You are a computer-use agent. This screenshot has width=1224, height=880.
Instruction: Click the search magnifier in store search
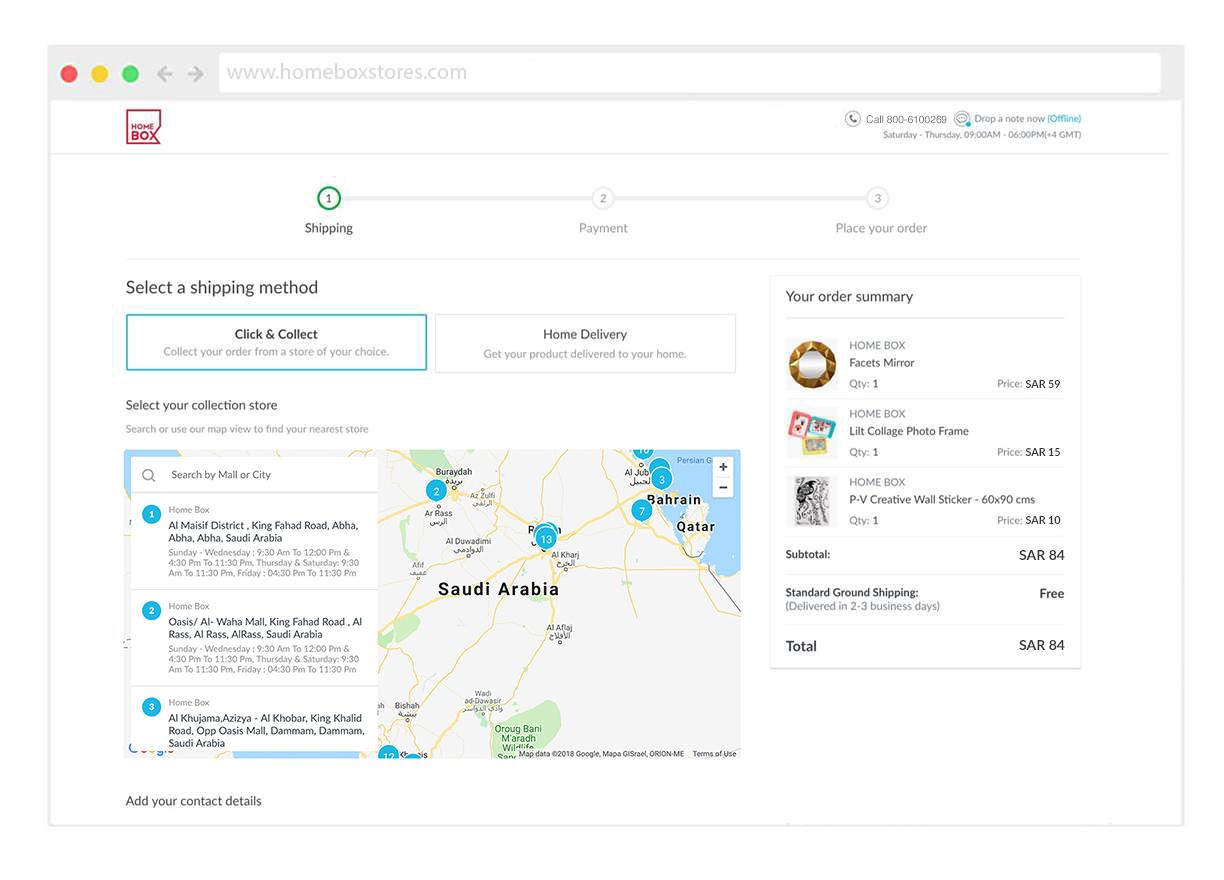[x=149, y=475]
